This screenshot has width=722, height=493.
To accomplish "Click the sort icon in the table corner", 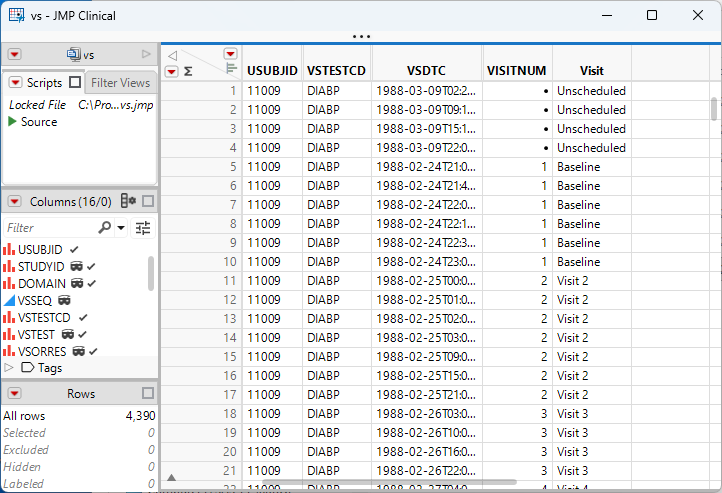I will click(231, 69).
